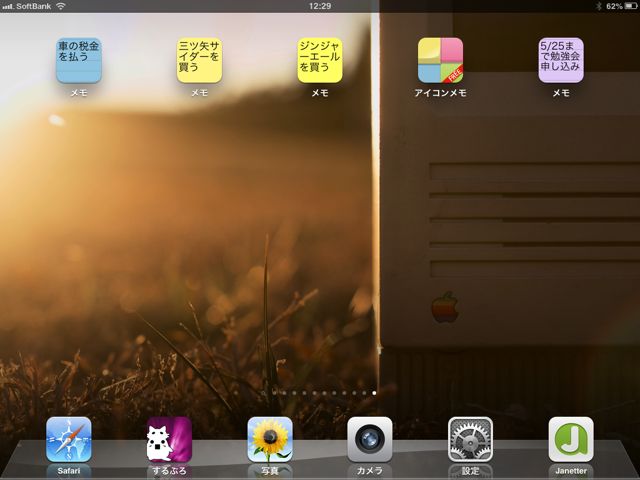Open the purple memo '5/25まで勉強会申し込み'
This screenshot has height=480, width=640.
coord(561,60)
